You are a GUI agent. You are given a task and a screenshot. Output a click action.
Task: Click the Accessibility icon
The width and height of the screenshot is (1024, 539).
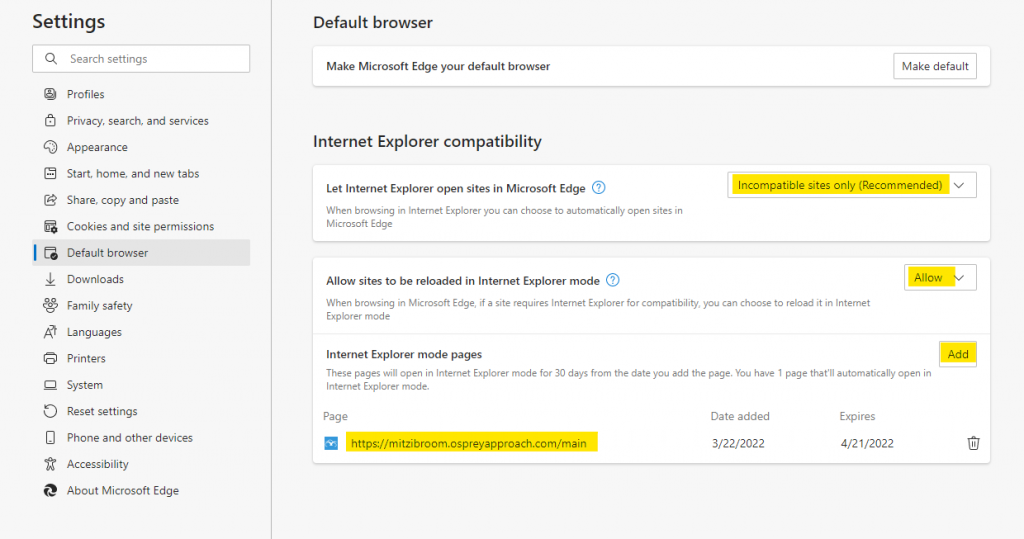[50, 464]
